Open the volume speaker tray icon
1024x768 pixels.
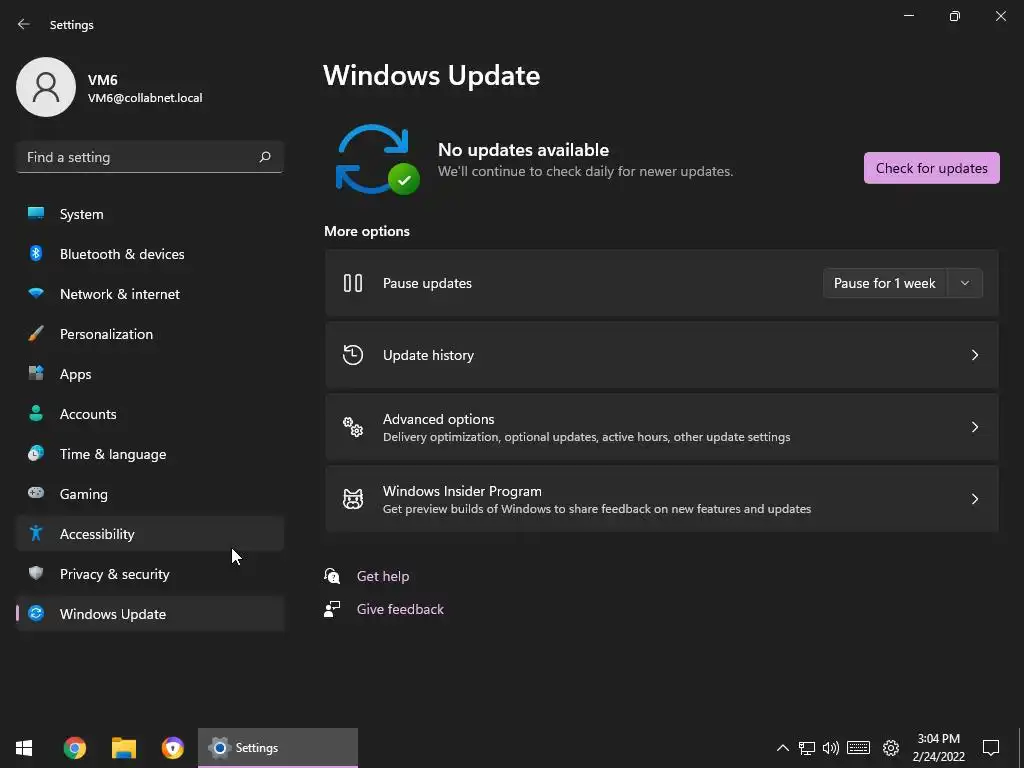(x=831, y=748)
